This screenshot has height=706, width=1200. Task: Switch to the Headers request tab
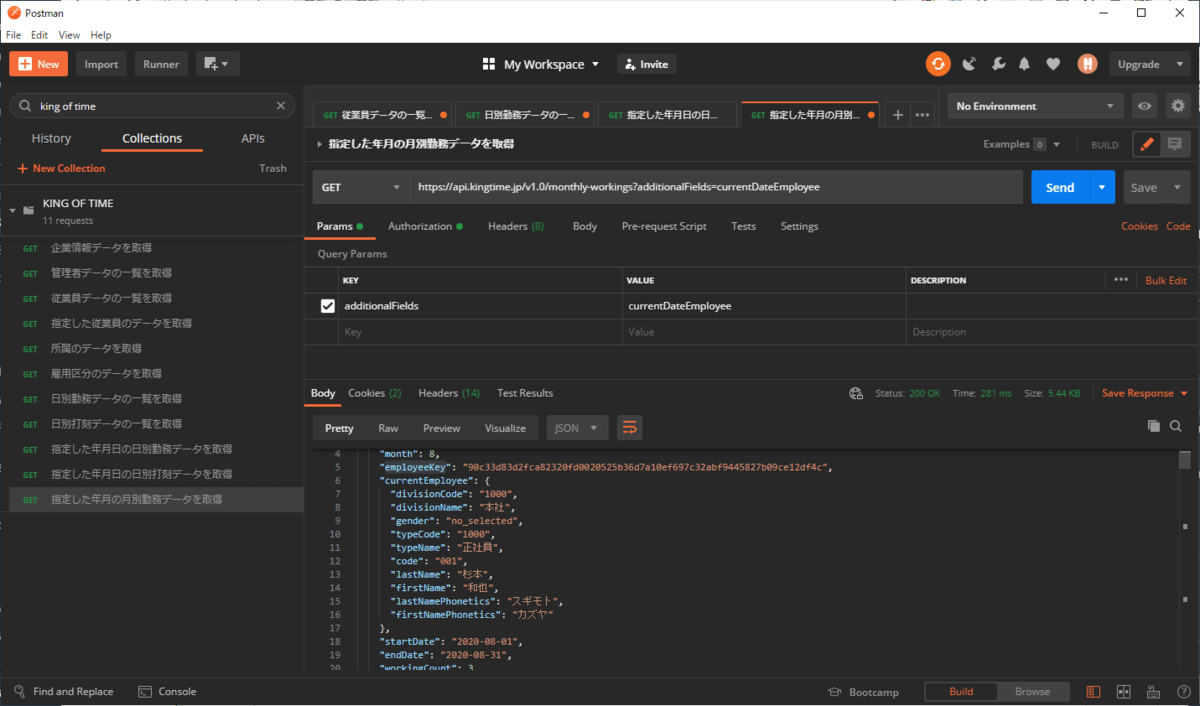[x=515, y=226]
